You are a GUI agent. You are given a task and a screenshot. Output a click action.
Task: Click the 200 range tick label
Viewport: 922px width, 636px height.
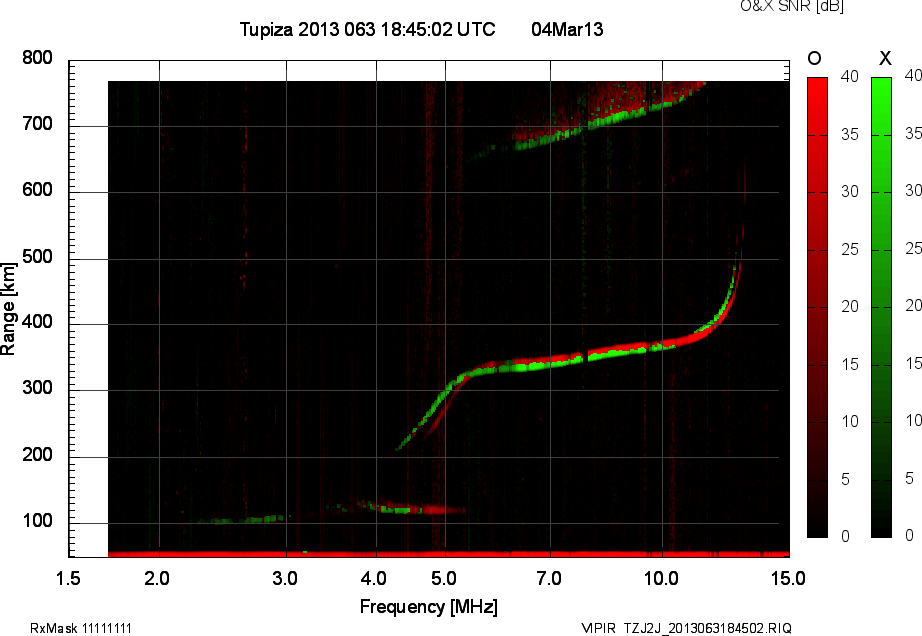point(38,454)
